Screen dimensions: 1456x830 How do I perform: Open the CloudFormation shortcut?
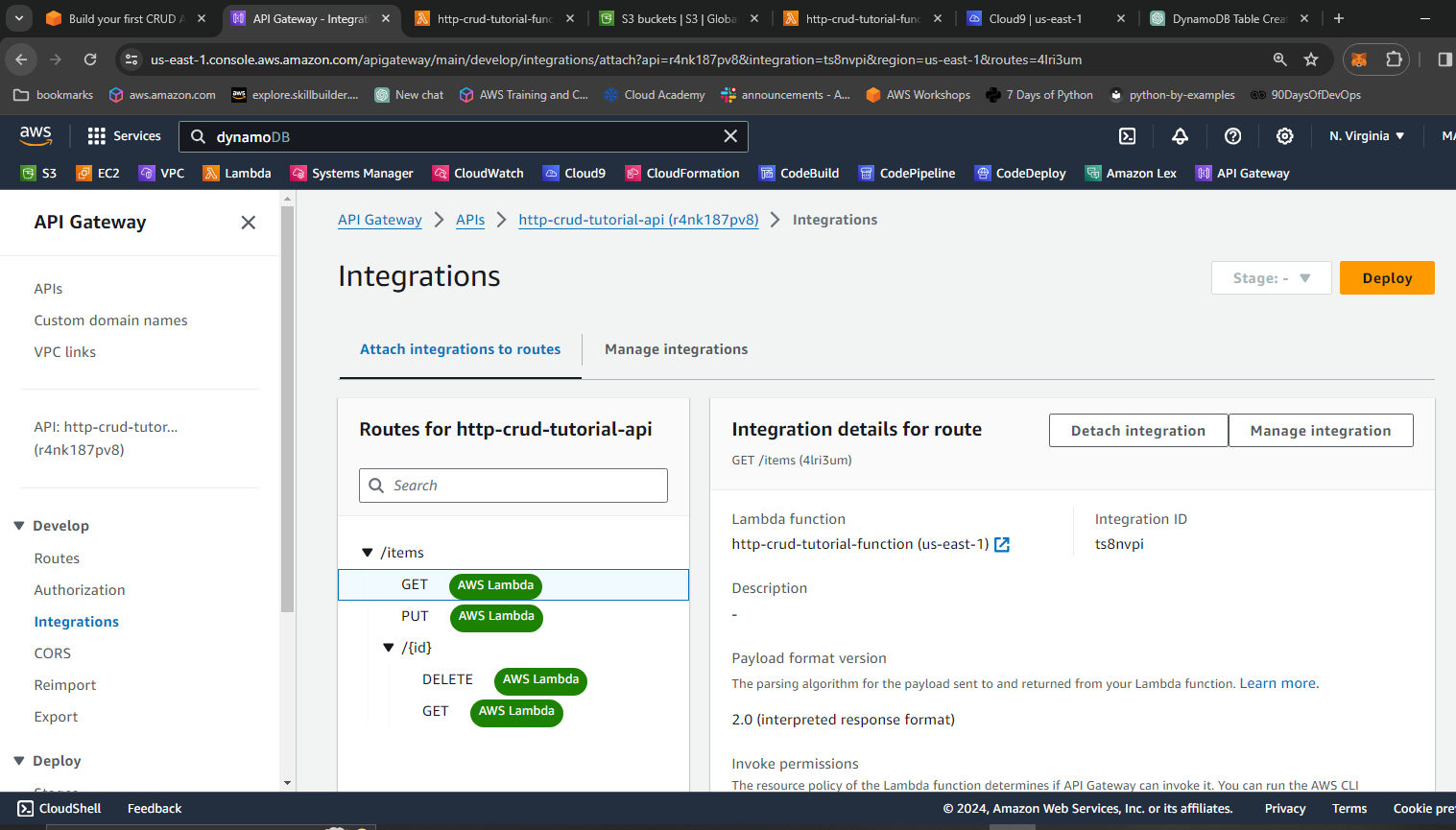tap(682, 174)
